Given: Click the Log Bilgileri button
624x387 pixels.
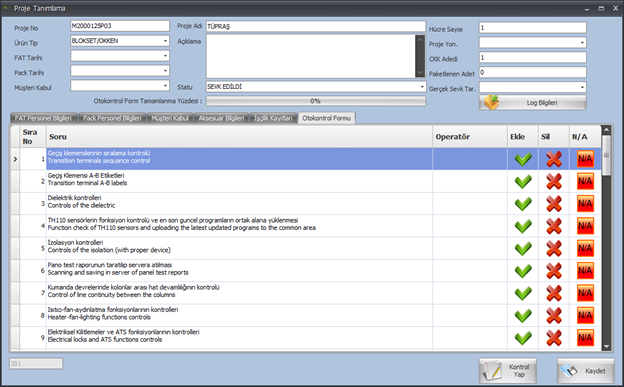Looking at the screenshot, I should point(532,103).
